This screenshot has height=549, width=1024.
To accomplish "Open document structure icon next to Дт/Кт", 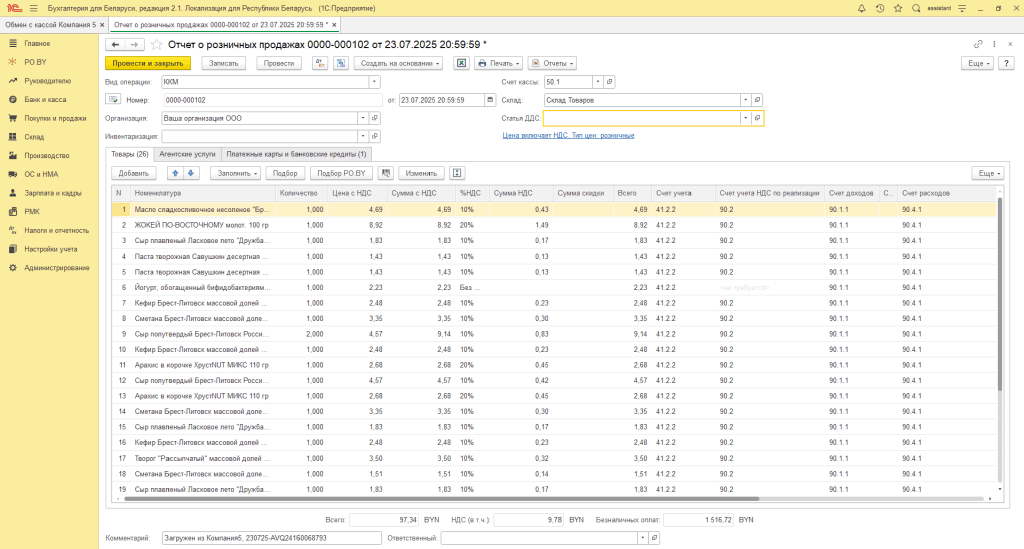I will (x=340, y=63).
